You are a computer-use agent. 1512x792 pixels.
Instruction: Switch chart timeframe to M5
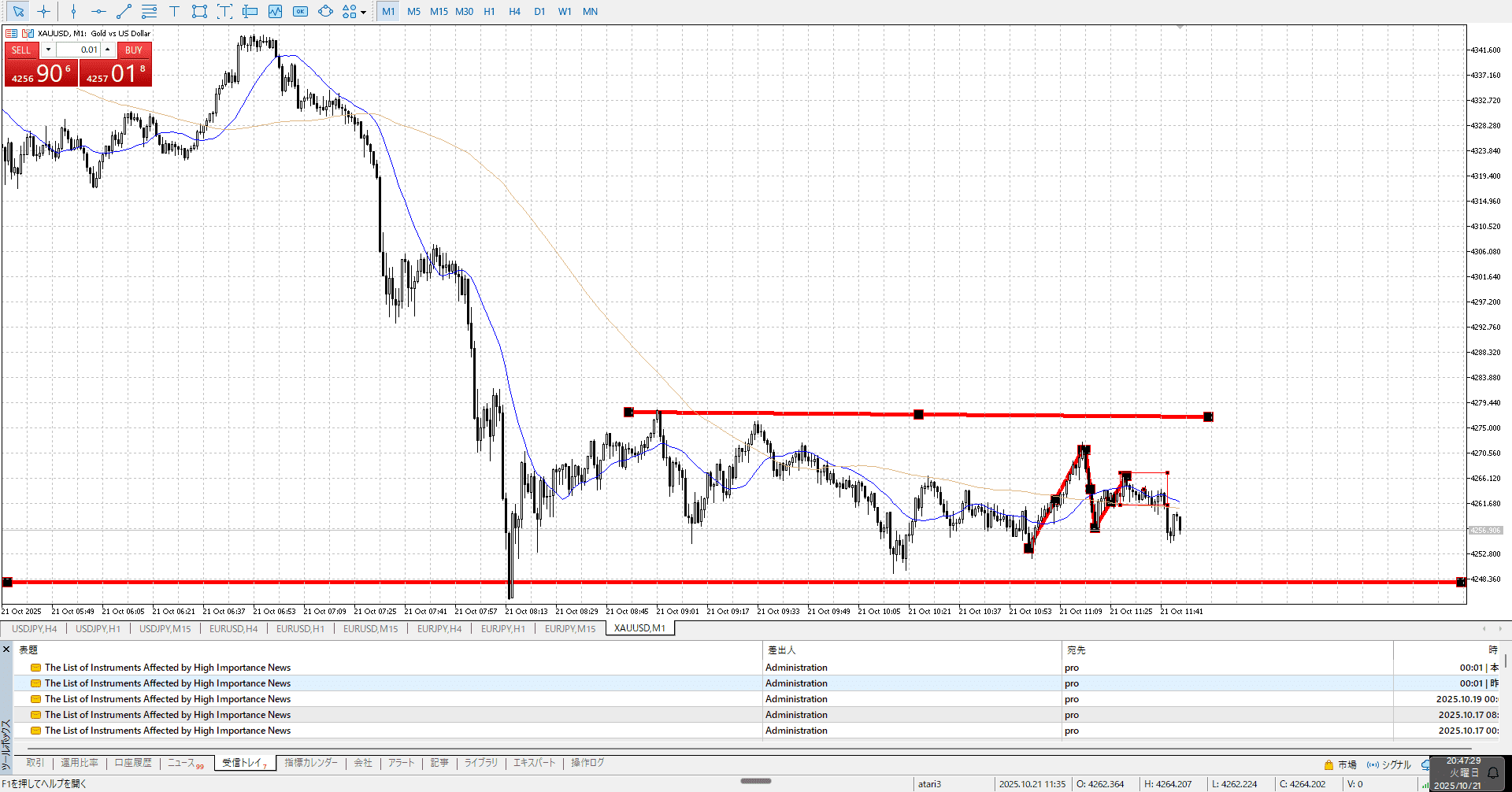[413, 11]
